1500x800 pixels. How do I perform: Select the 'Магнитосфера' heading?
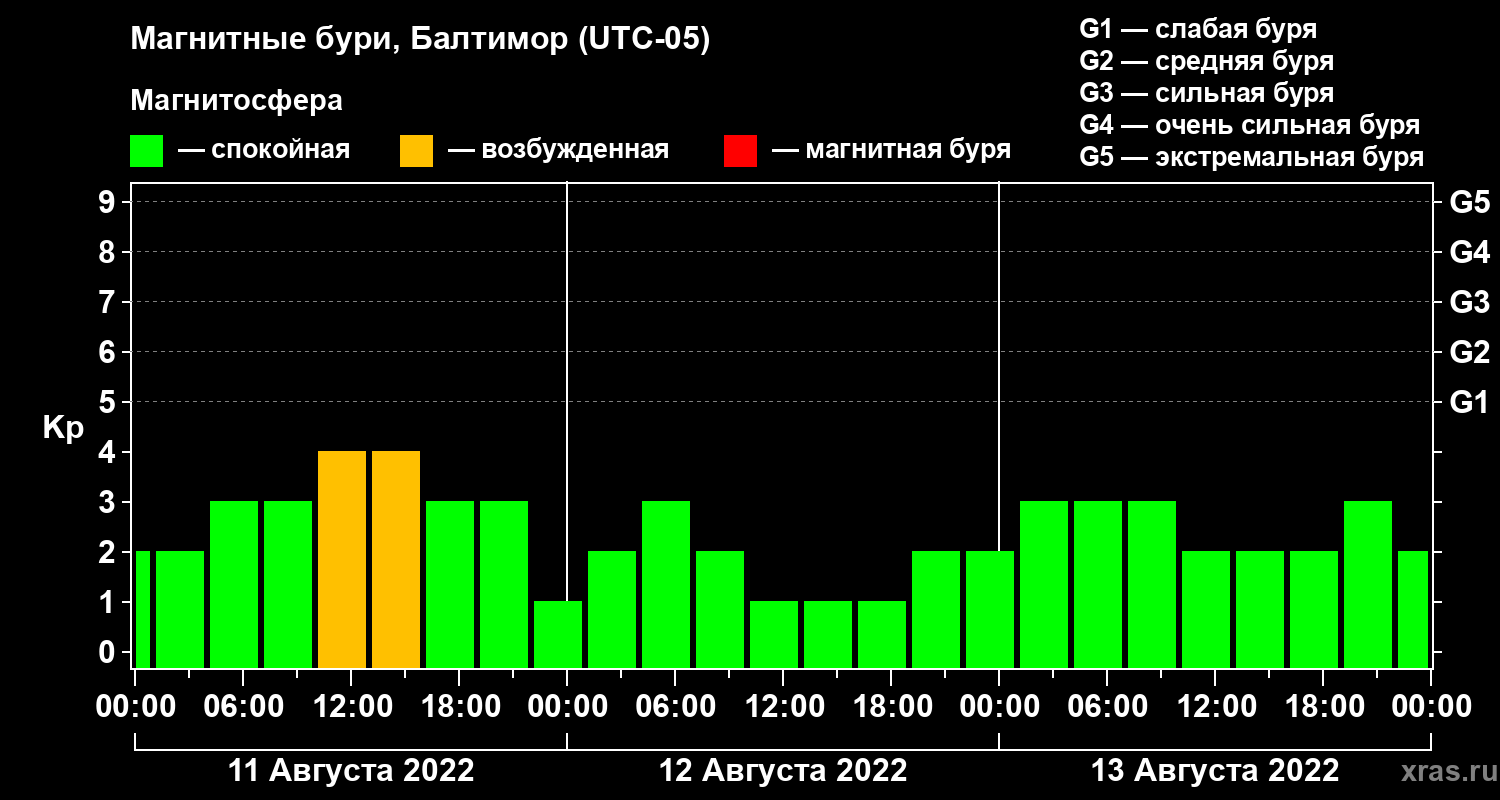coord(236,101)
